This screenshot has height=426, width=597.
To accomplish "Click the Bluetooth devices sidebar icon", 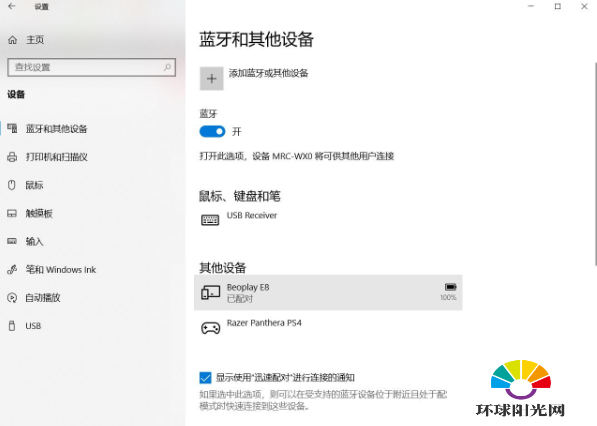I will pyautogui.click(x=12, y=128).
